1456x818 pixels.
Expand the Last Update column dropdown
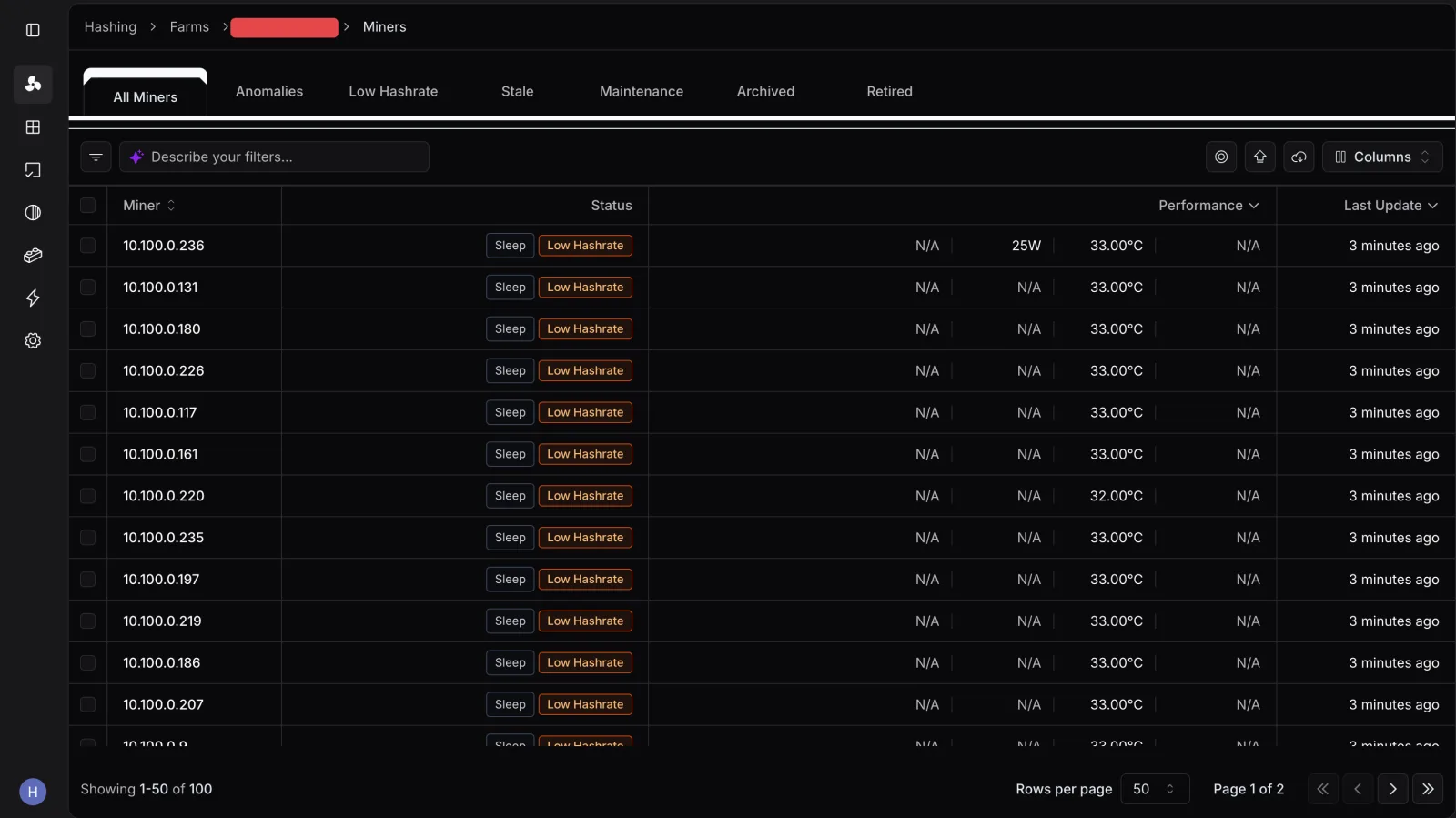click(x=1390, y=206)
